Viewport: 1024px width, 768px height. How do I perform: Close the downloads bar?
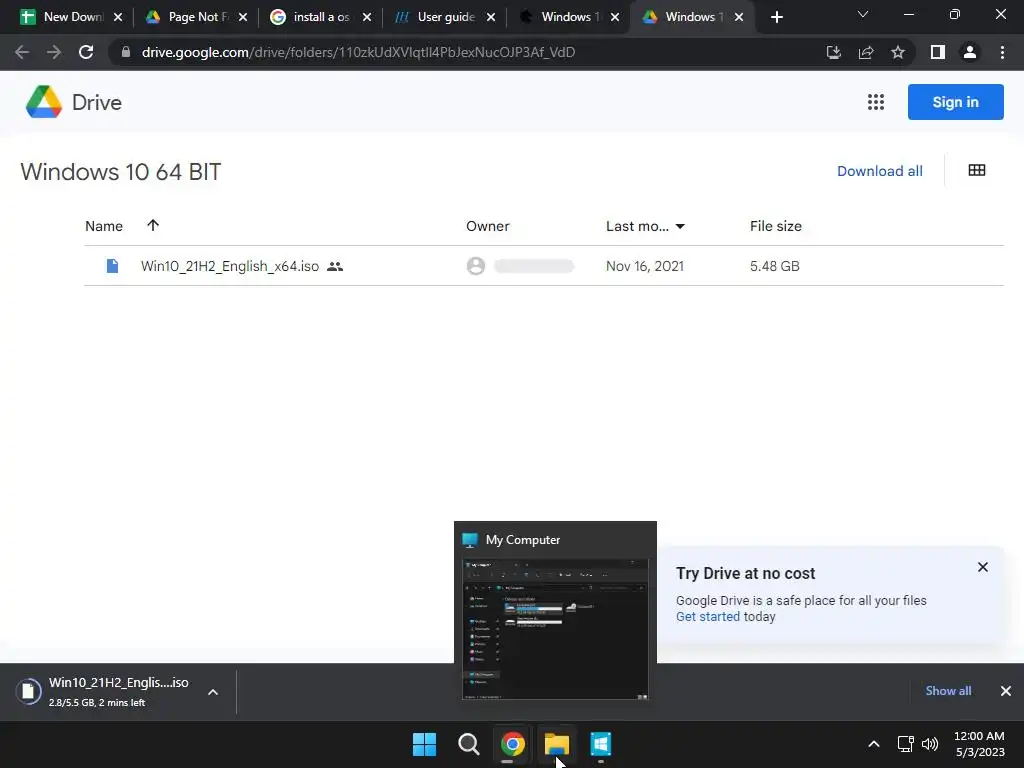point(1006,691)
